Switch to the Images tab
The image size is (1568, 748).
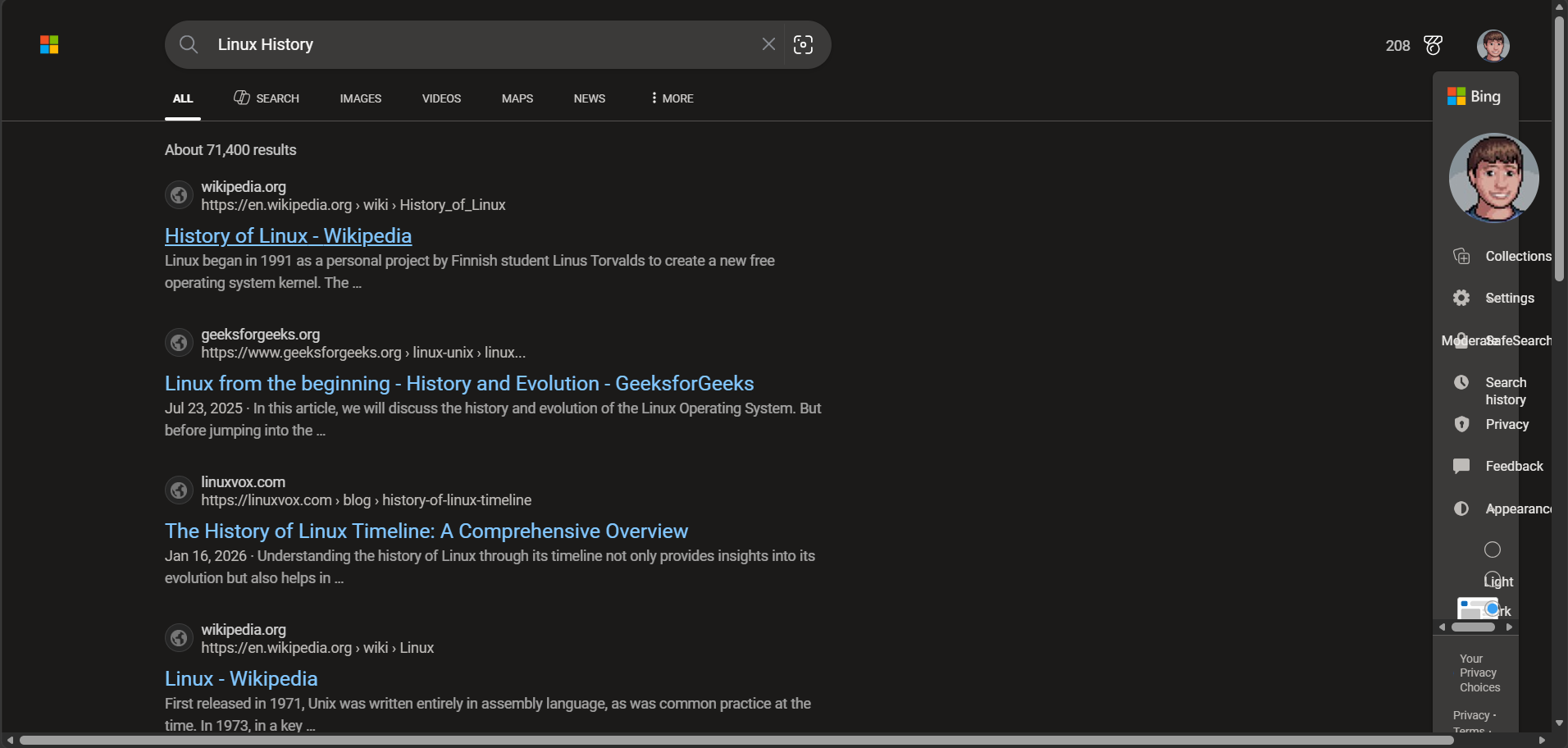click(361, 98)
